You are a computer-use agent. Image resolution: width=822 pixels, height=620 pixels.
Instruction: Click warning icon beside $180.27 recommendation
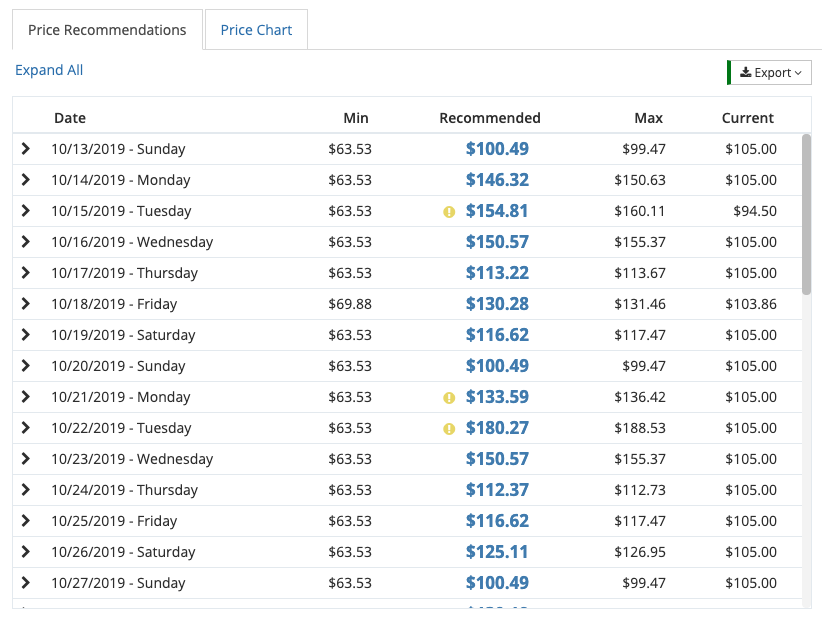tap(449, 429)
